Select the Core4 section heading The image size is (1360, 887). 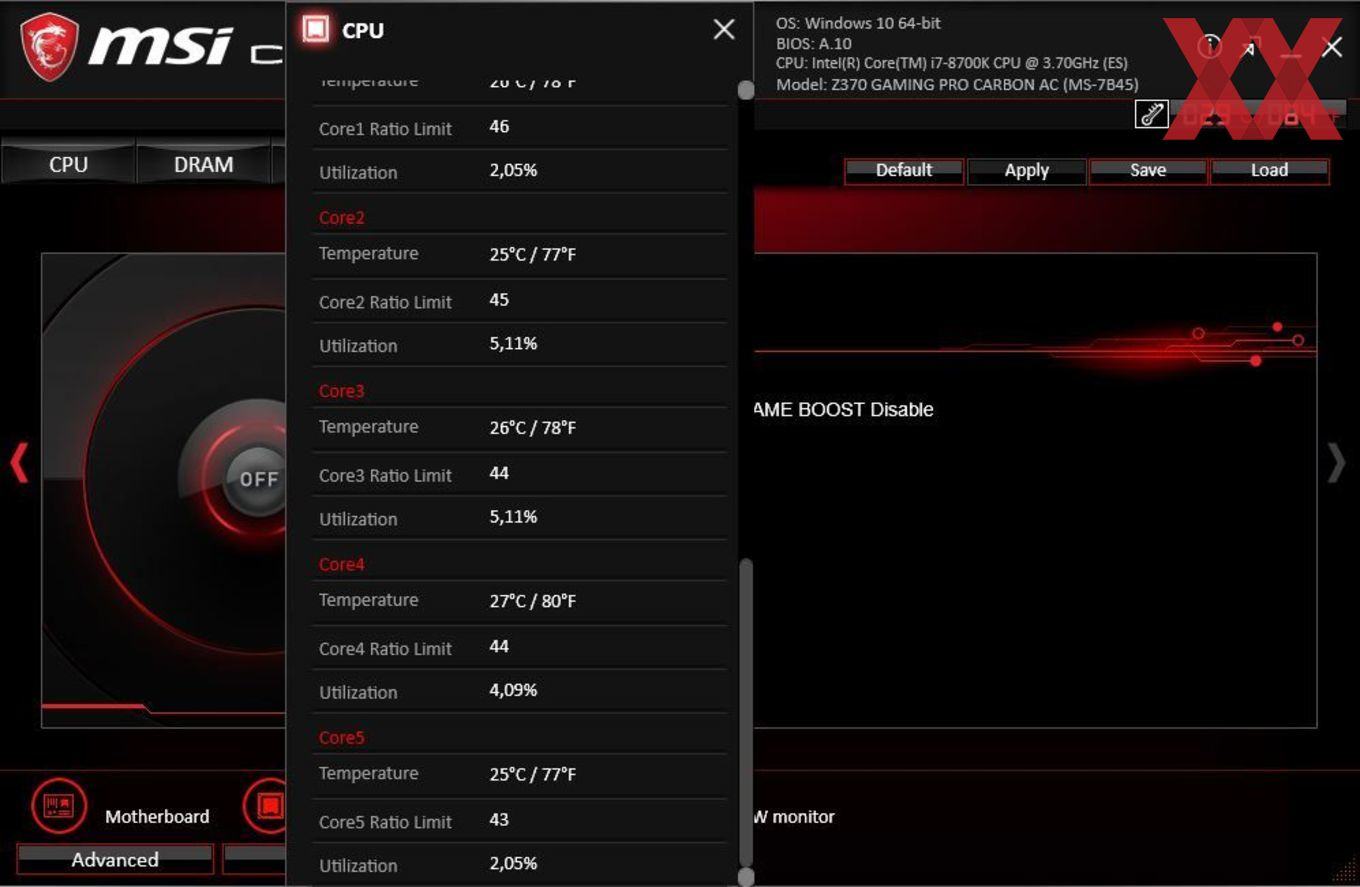tap(342, 564)
